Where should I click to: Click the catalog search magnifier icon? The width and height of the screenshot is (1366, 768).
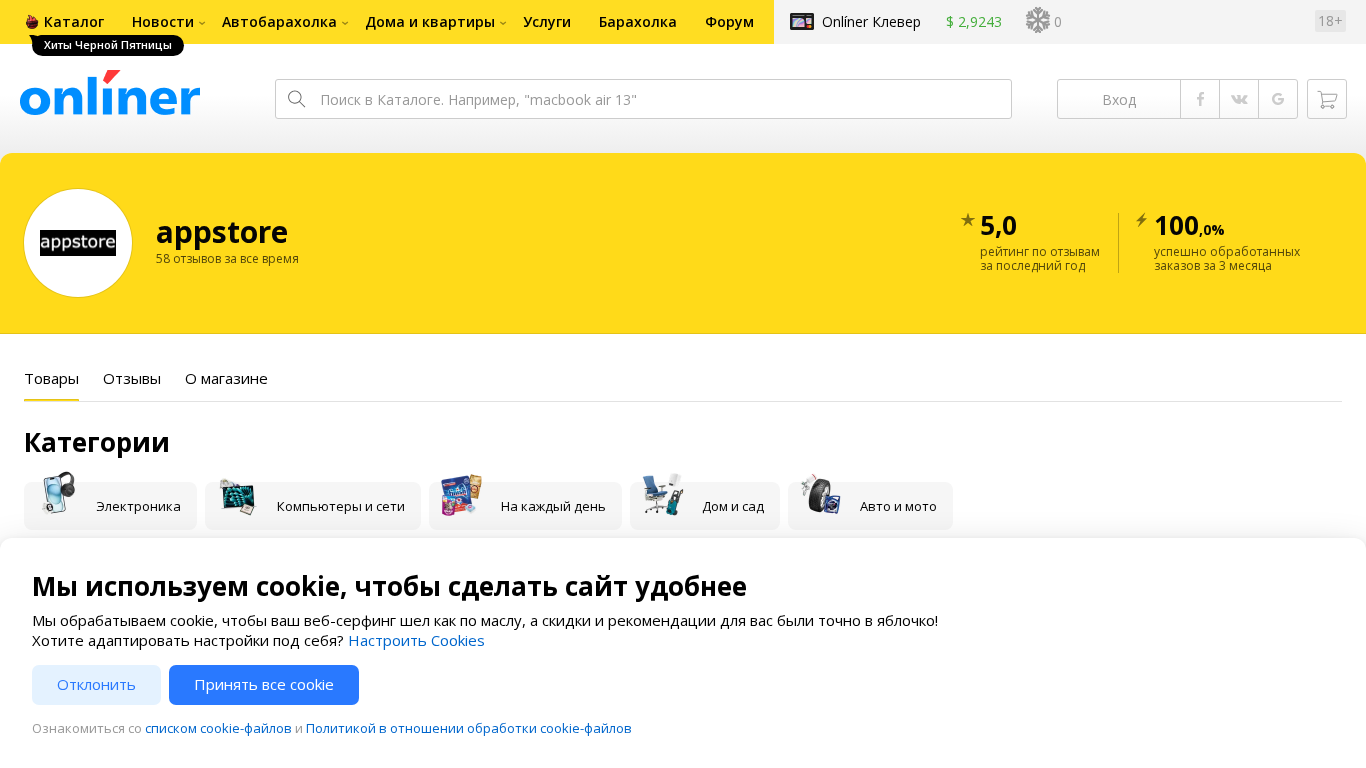coord(296,99)
